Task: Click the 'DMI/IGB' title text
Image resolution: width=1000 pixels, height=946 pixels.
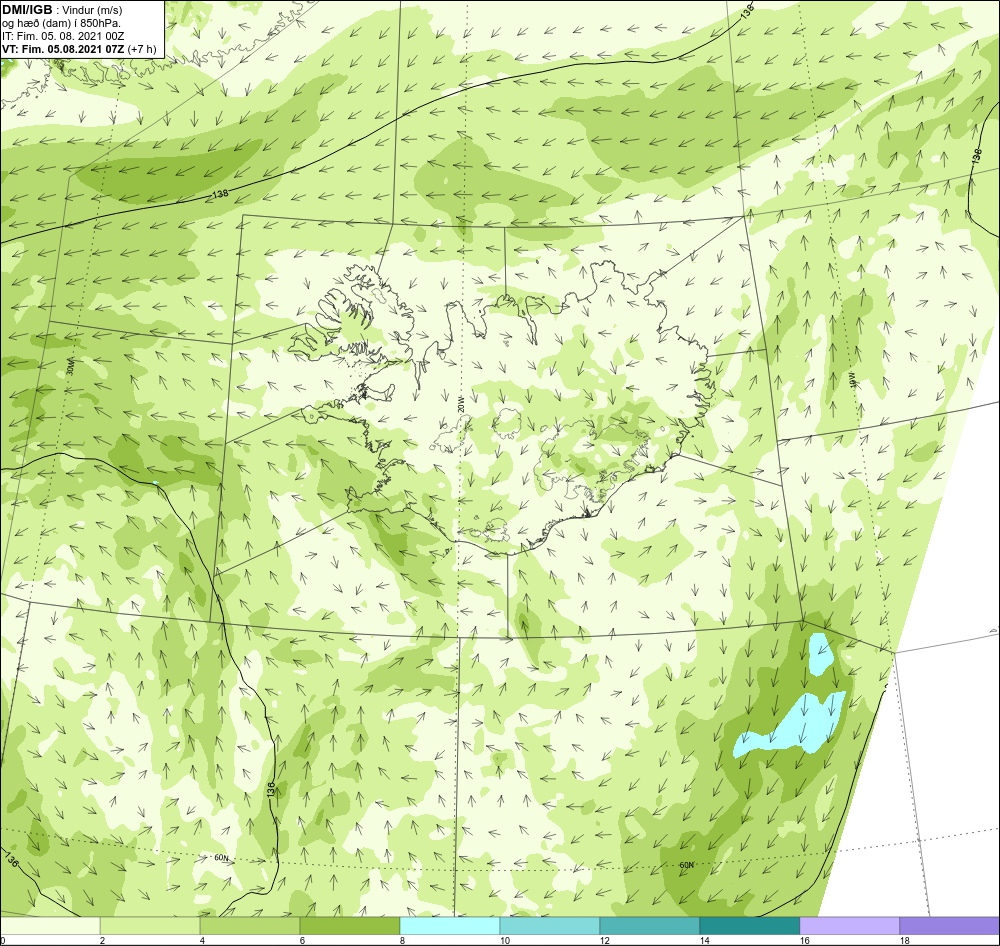Action: click(x=27, y=10)
